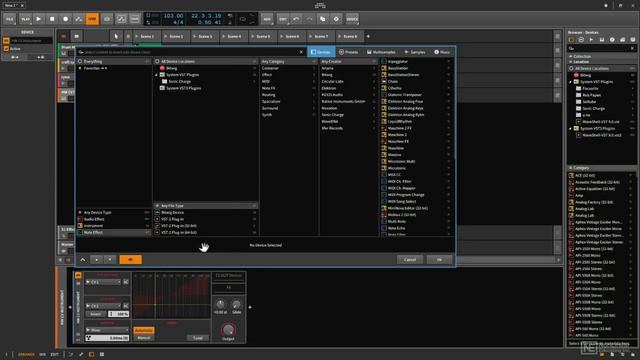Image resolution: width=640 pixels, height=360 pixels.
Task: Click the up-chevron at popup browser footer
Action: [83, 260]
